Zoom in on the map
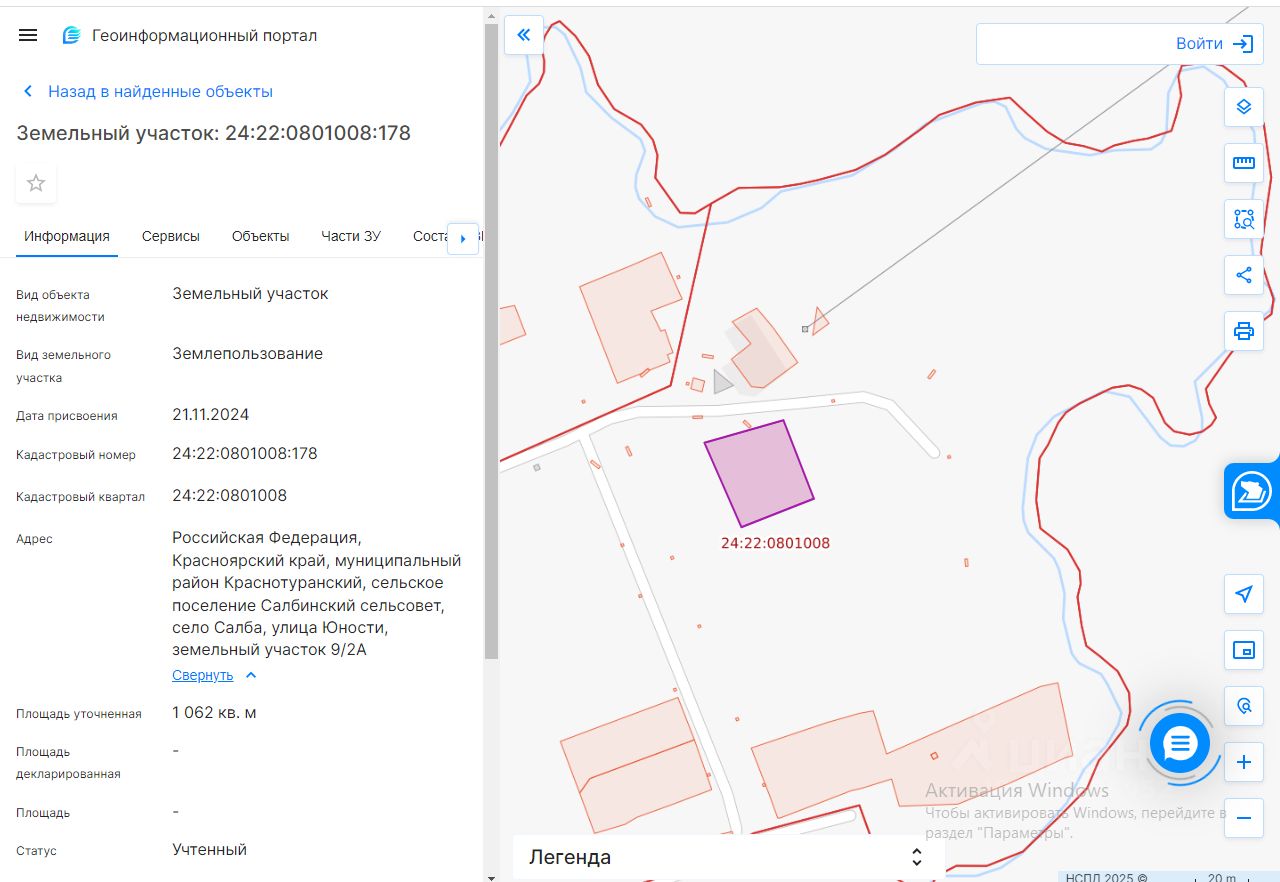Screen dimensions: 1280x882 [x=1244, y=762]
